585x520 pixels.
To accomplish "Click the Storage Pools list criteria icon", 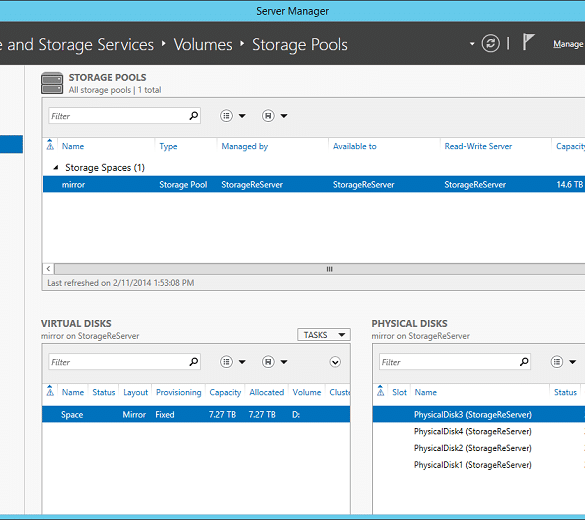I will pos(226,116).
